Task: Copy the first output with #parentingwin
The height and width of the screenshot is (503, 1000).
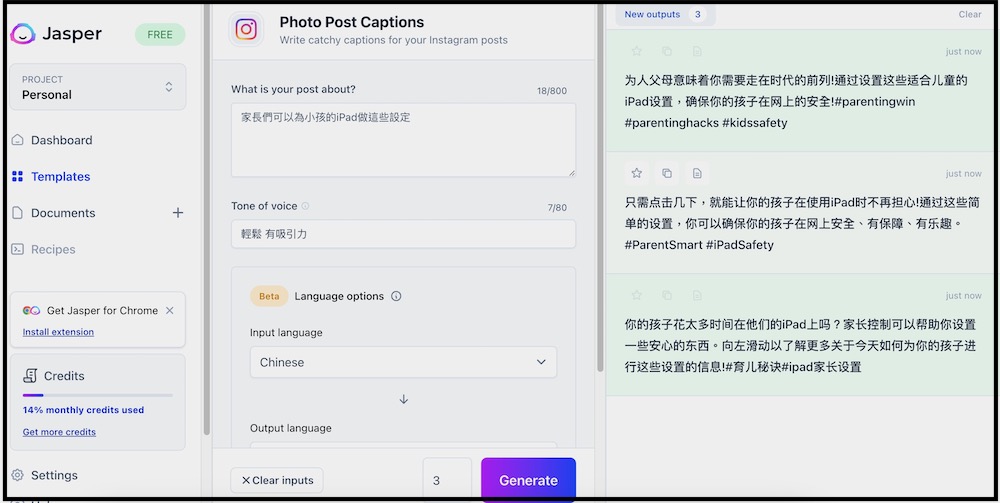Action: pyautogui.click(x=666, y=51)
